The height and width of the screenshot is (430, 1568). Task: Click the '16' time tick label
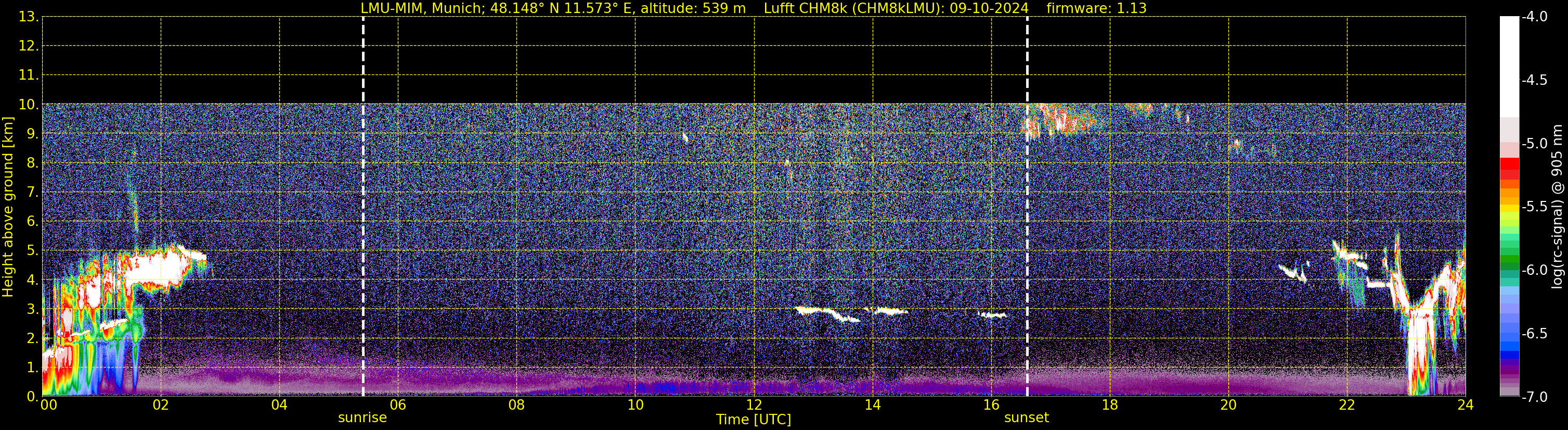point(992,405)
